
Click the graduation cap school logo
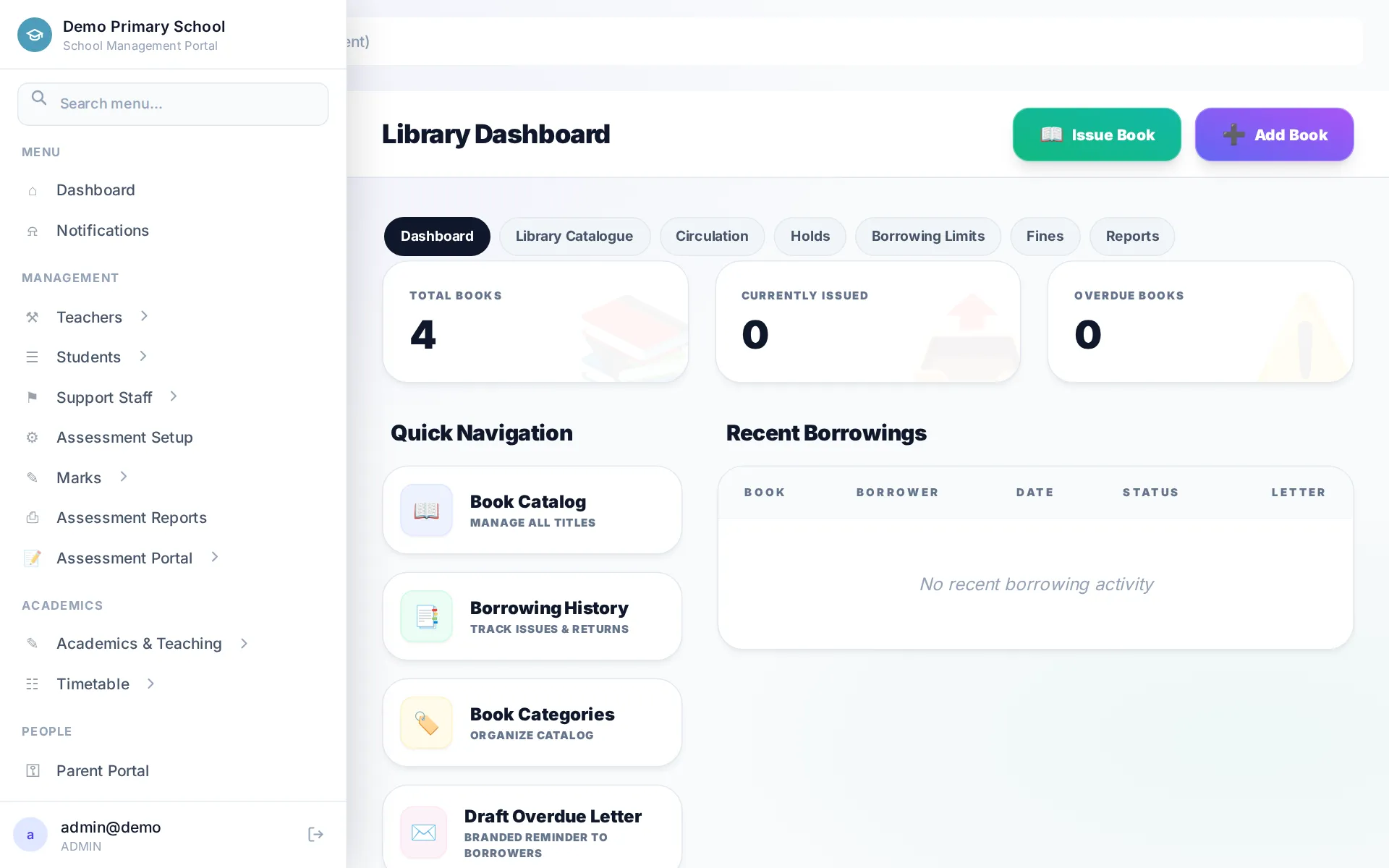pos(35,35)
